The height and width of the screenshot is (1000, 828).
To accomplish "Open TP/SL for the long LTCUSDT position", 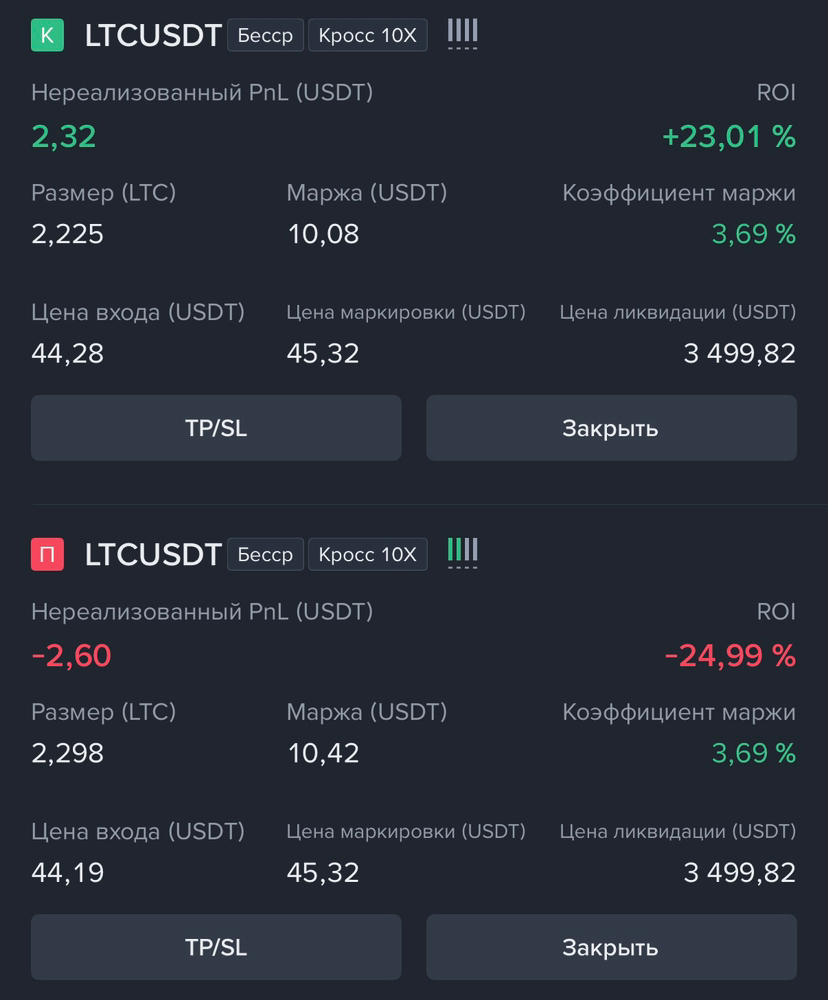I will 216,428.
